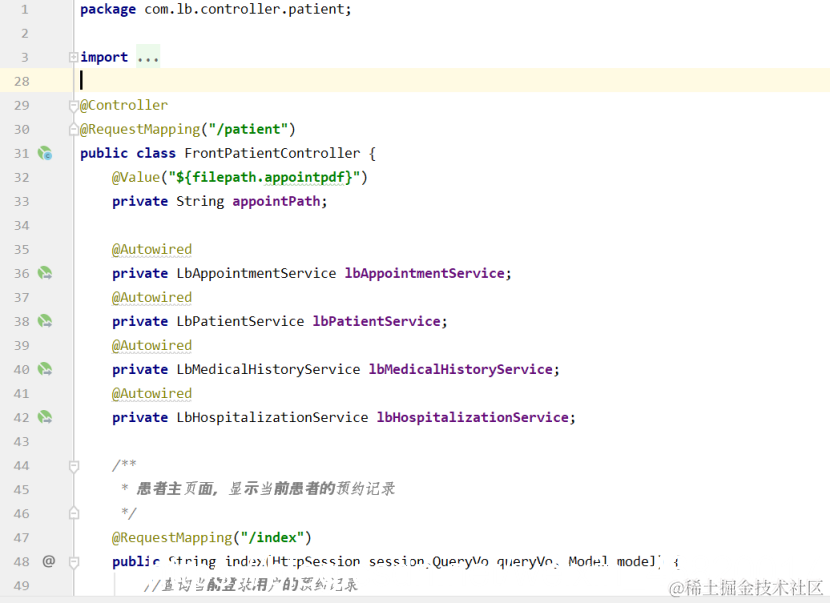Click the @Autowired annotation on line 41

[152, 393]
